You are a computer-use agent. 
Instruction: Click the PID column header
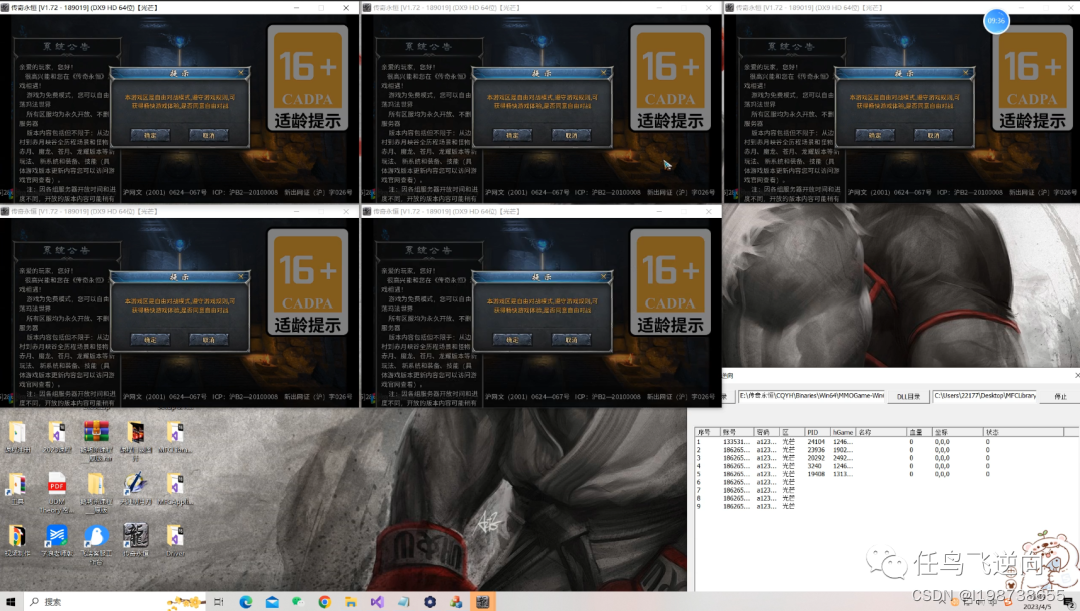click(x=818, y=432)
